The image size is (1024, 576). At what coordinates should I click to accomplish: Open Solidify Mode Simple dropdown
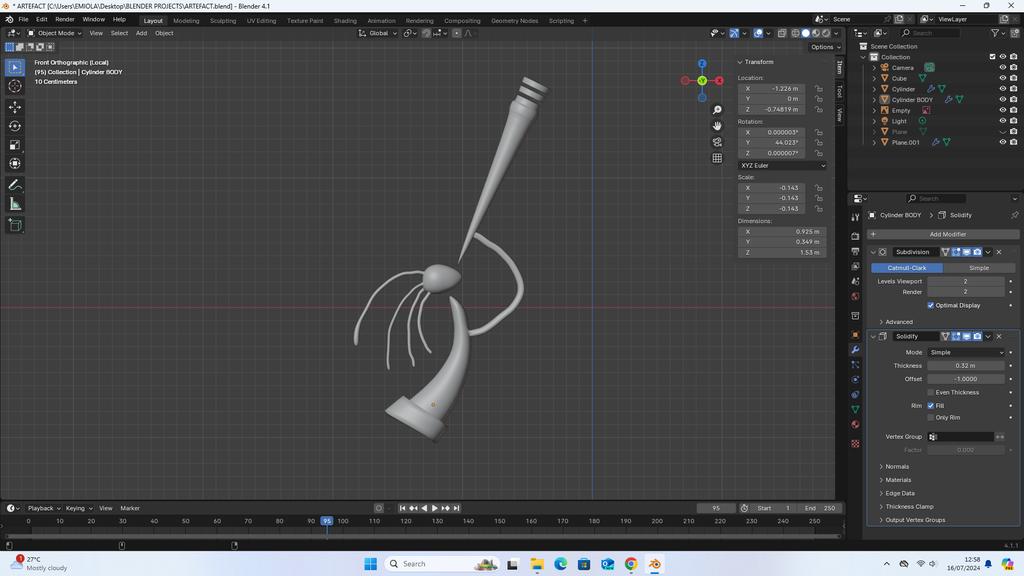pos(966,352)
